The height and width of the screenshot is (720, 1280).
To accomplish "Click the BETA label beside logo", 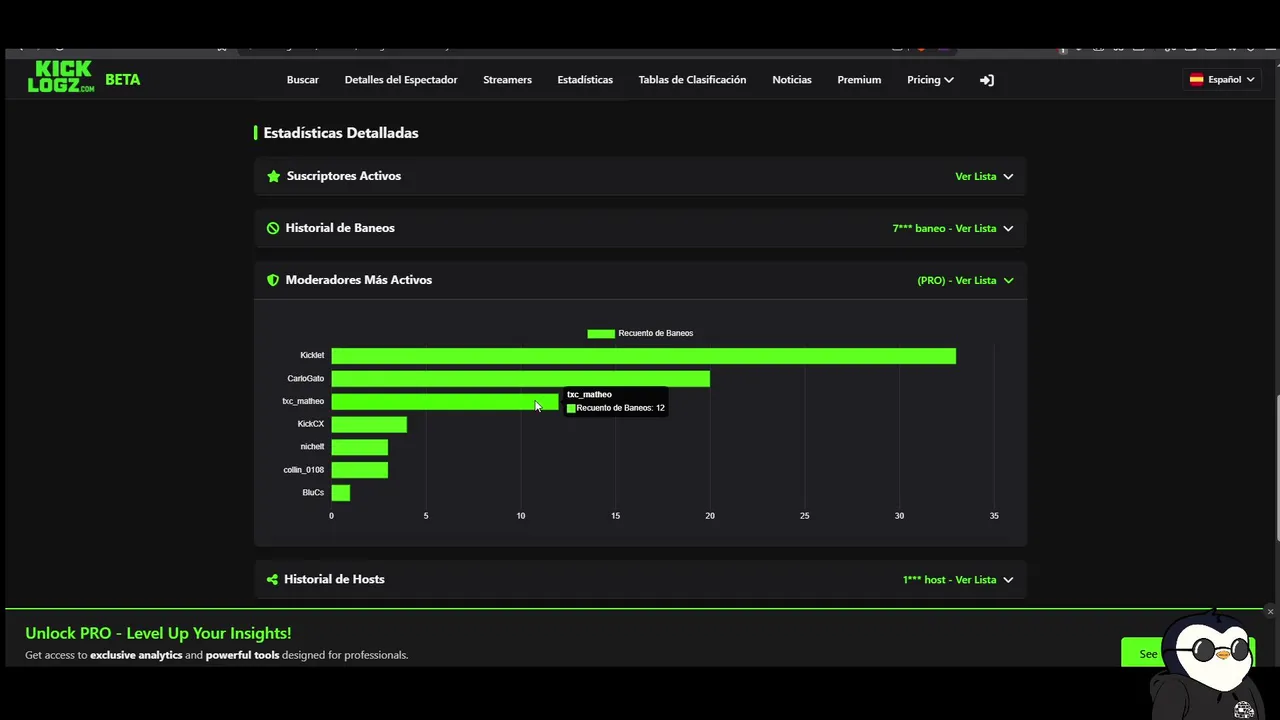I will [x=123, y=80].
